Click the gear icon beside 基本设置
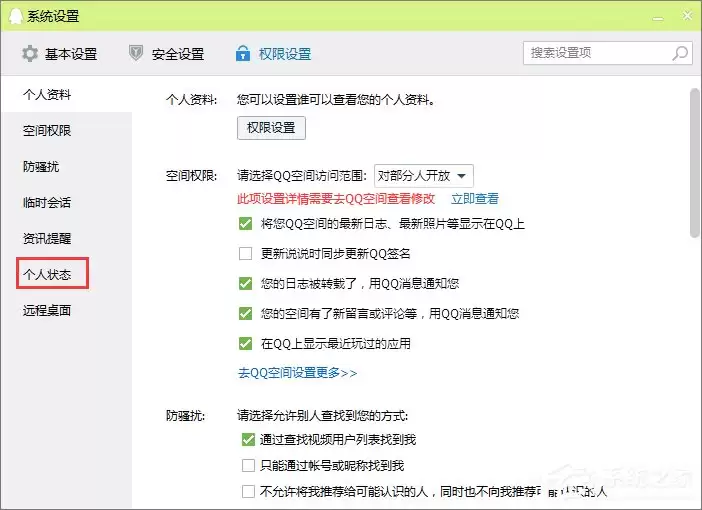Image resolution: width=702 pixels, height=510 pixels. pyautogui.click(x=30, y=54)
